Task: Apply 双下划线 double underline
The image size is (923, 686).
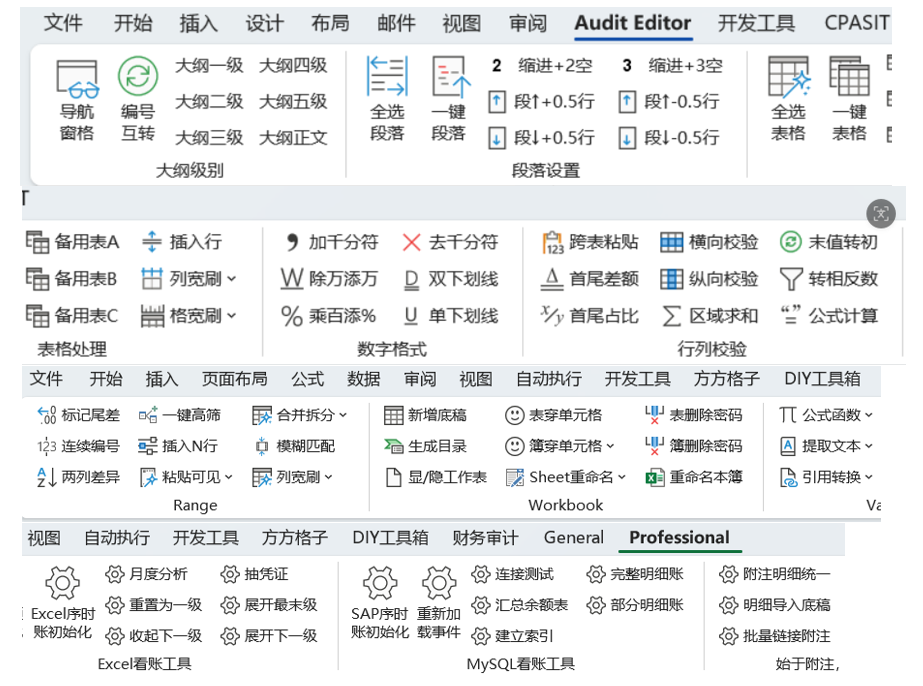Action: 451,279
